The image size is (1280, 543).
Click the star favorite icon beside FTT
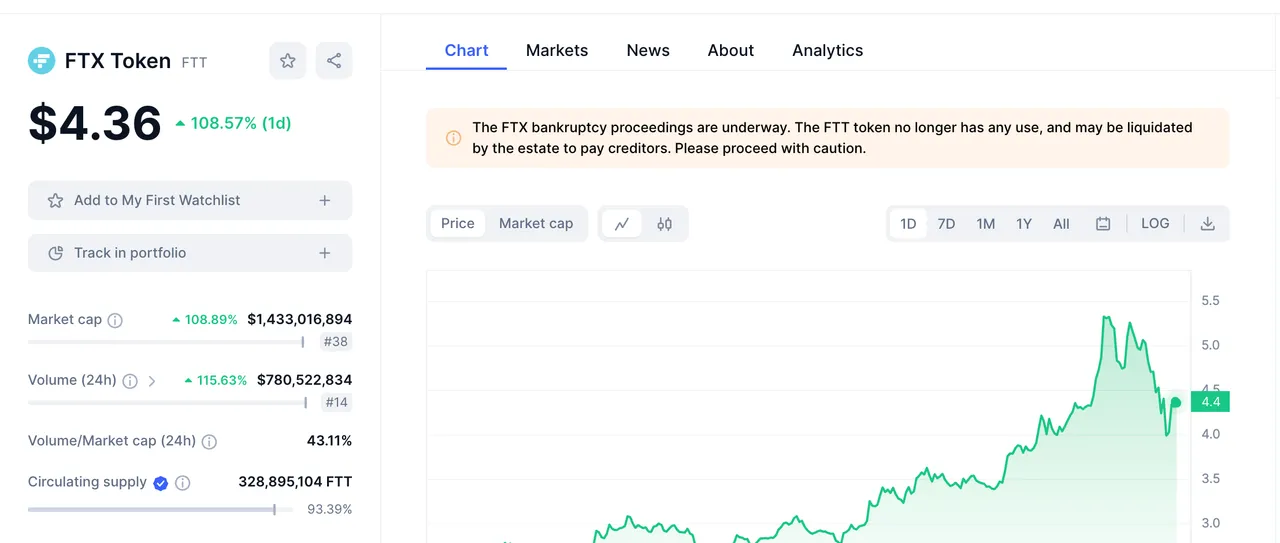tap(288, 61)
